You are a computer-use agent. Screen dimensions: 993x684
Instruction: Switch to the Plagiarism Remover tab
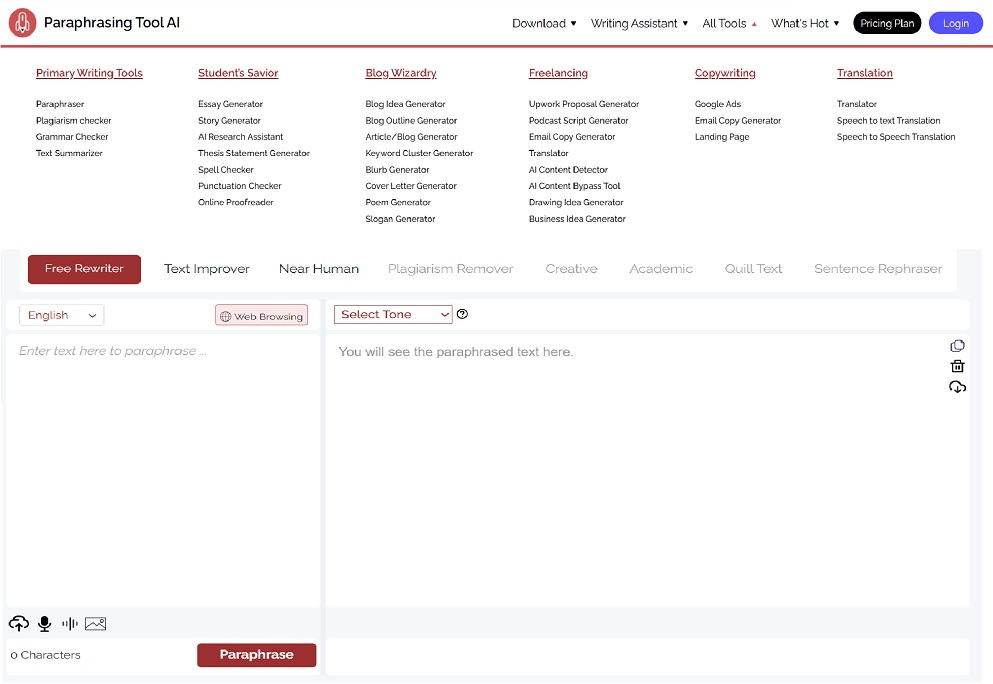[450, 269]
